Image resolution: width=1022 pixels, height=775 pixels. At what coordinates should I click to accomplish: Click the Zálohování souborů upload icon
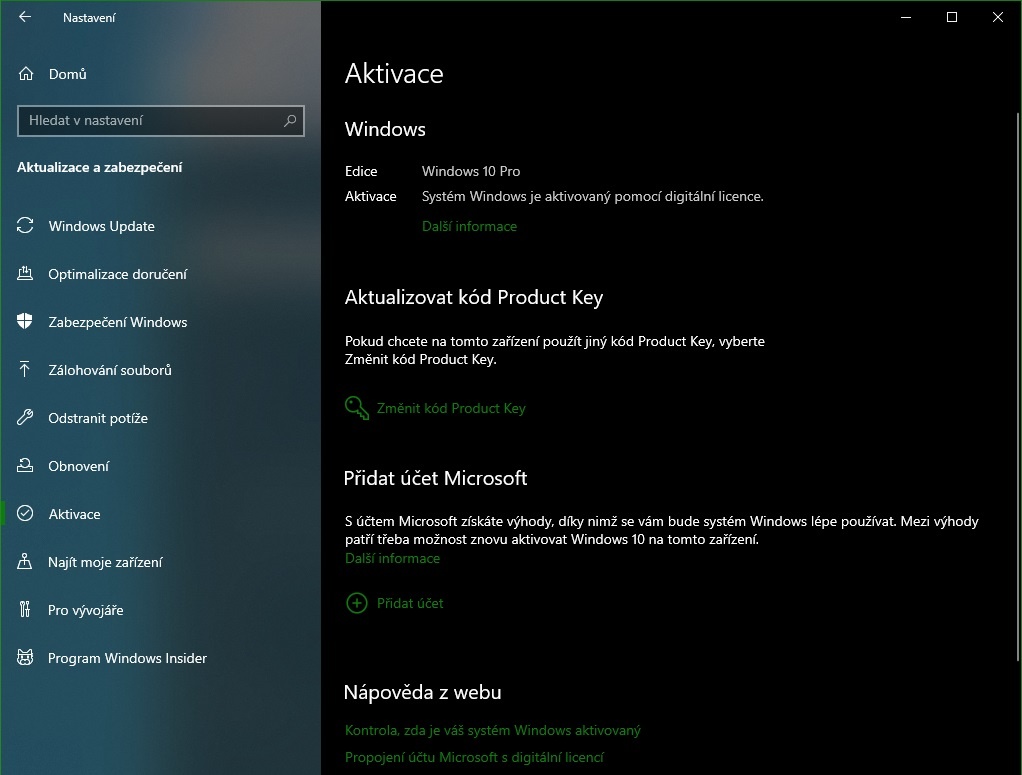coord(26,370)
